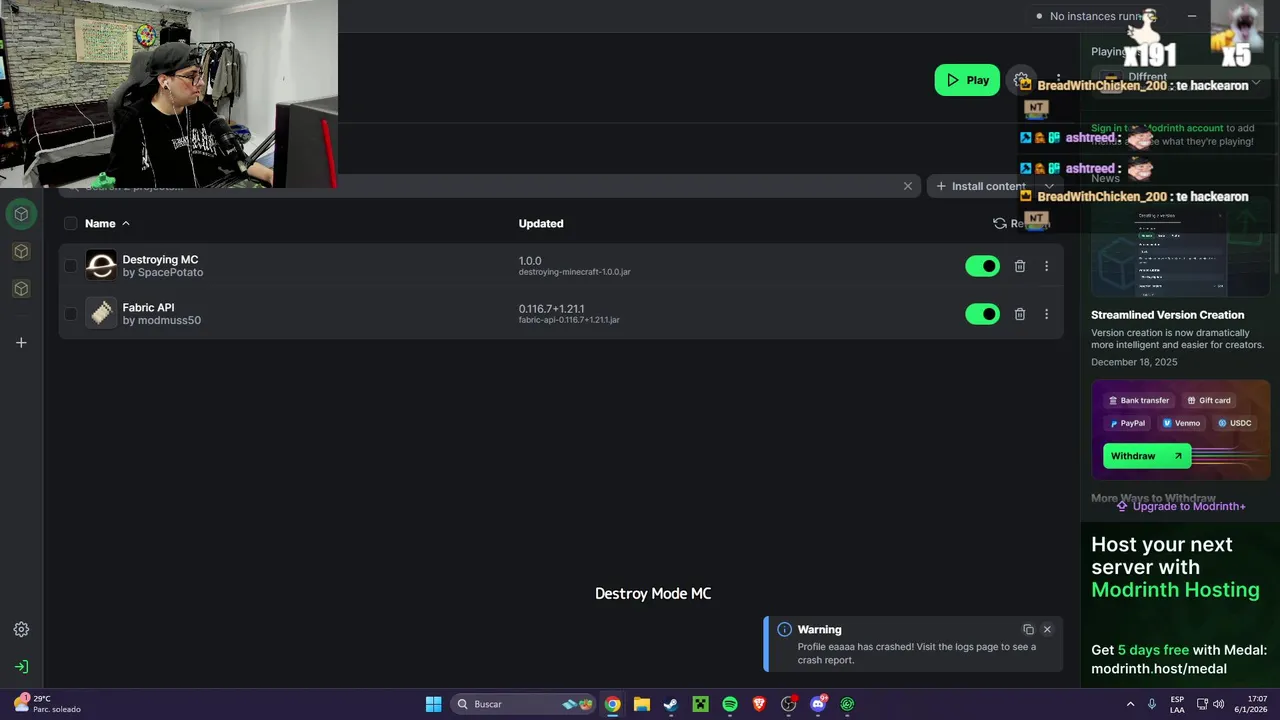Image resolution: width=1280 pixels, height=720 pixels.
Task: Open Steam from the taskbar
Action: [x=671, y=704]
